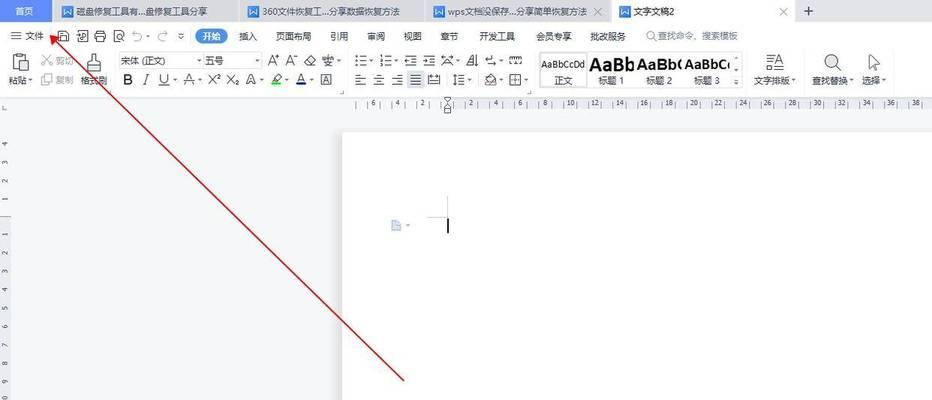Apply the green highlight color

(276, 80)
